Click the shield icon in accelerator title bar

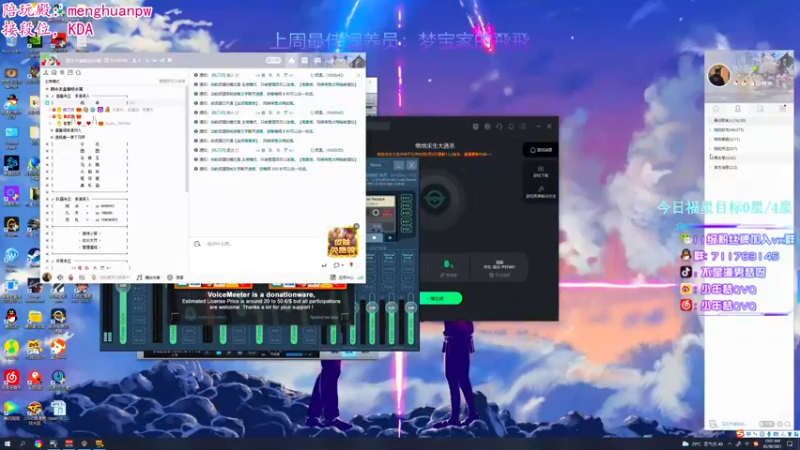476,126
